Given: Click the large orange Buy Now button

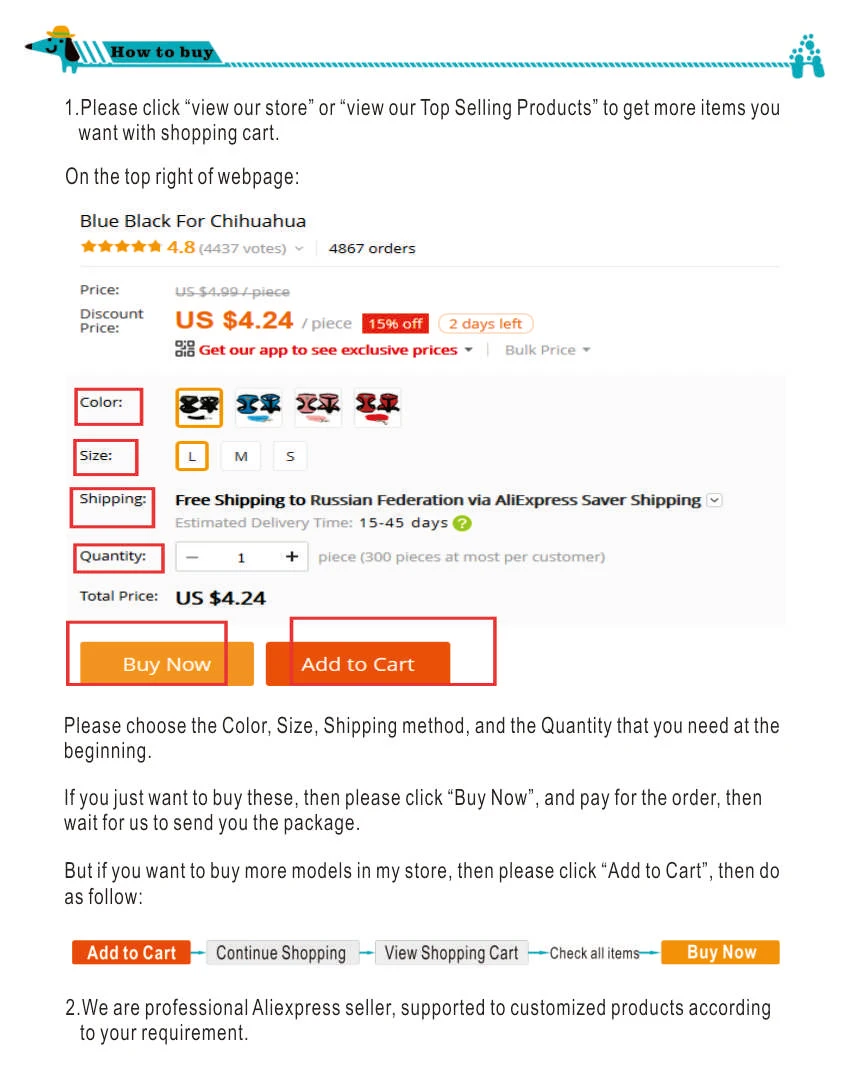Looking at the screenshot, I should 167,664.
